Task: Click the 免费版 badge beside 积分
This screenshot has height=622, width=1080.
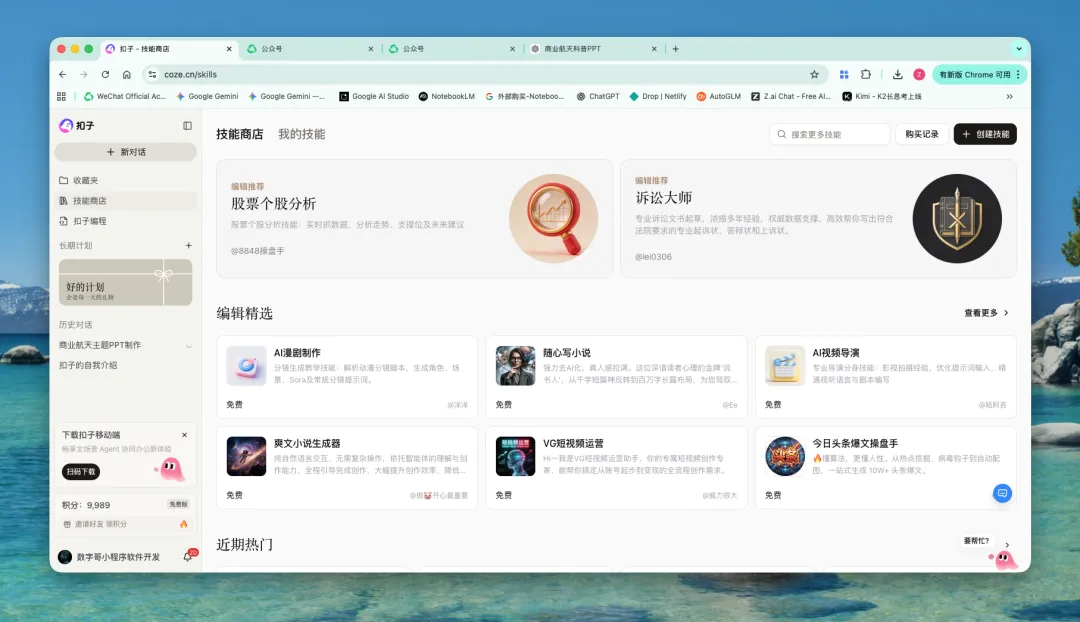Action: [x=178, y=504]
